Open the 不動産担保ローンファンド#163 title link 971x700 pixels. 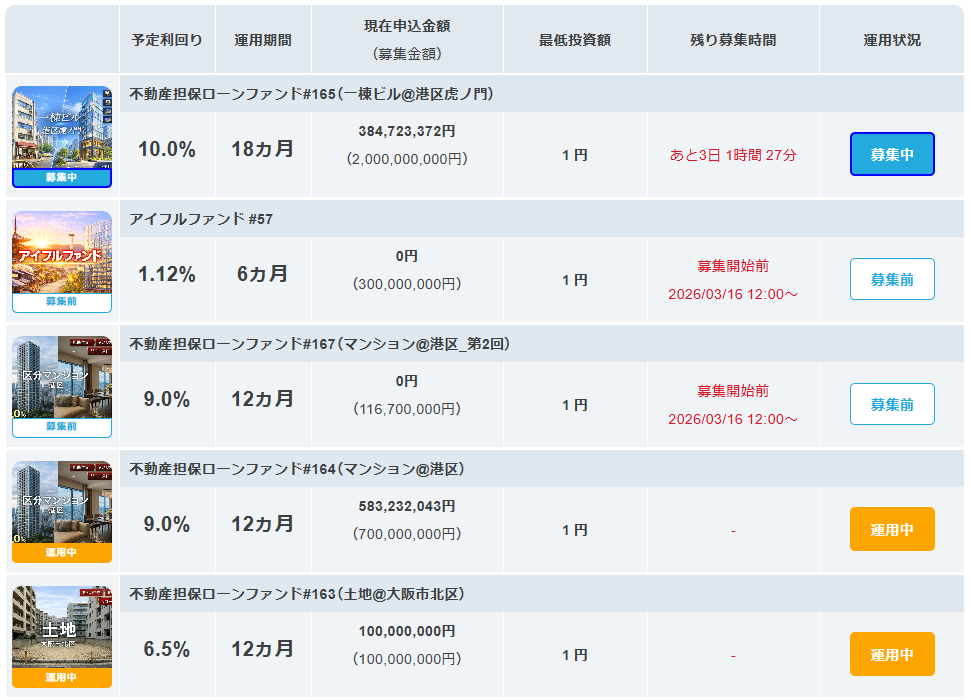point(297,594)
